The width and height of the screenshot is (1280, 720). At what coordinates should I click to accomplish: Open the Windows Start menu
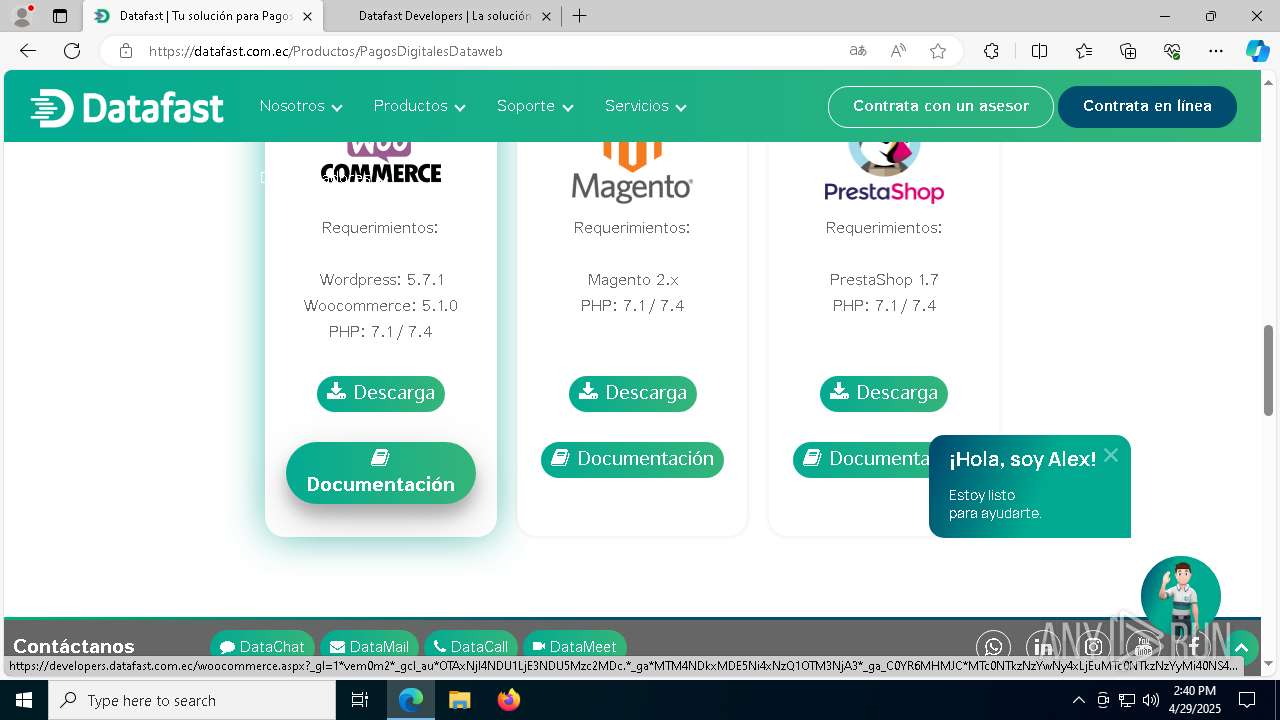pos(24,700)
